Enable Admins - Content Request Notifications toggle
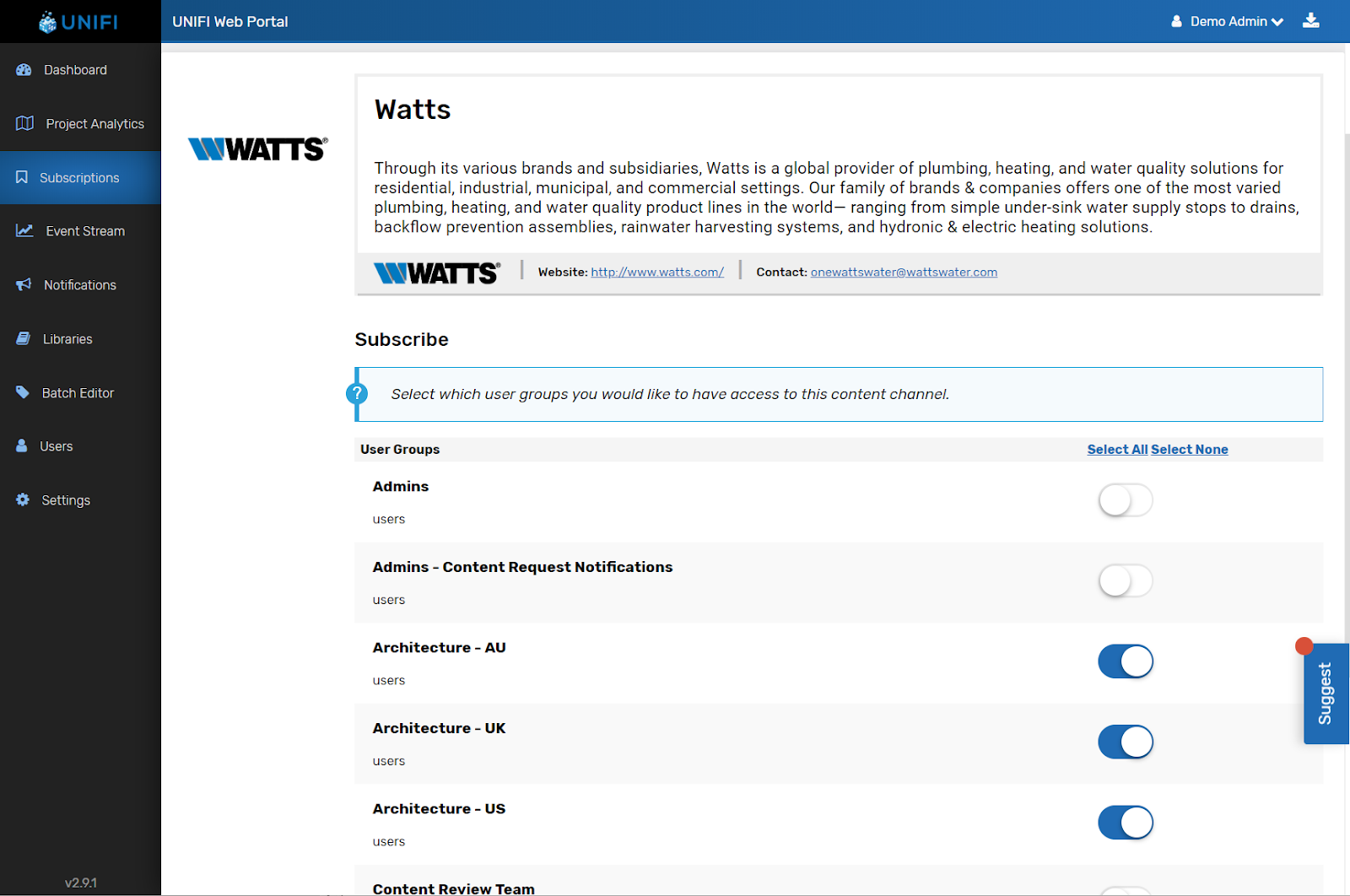Viewport: 1350px width, 896px height. tap(1126, 580)
